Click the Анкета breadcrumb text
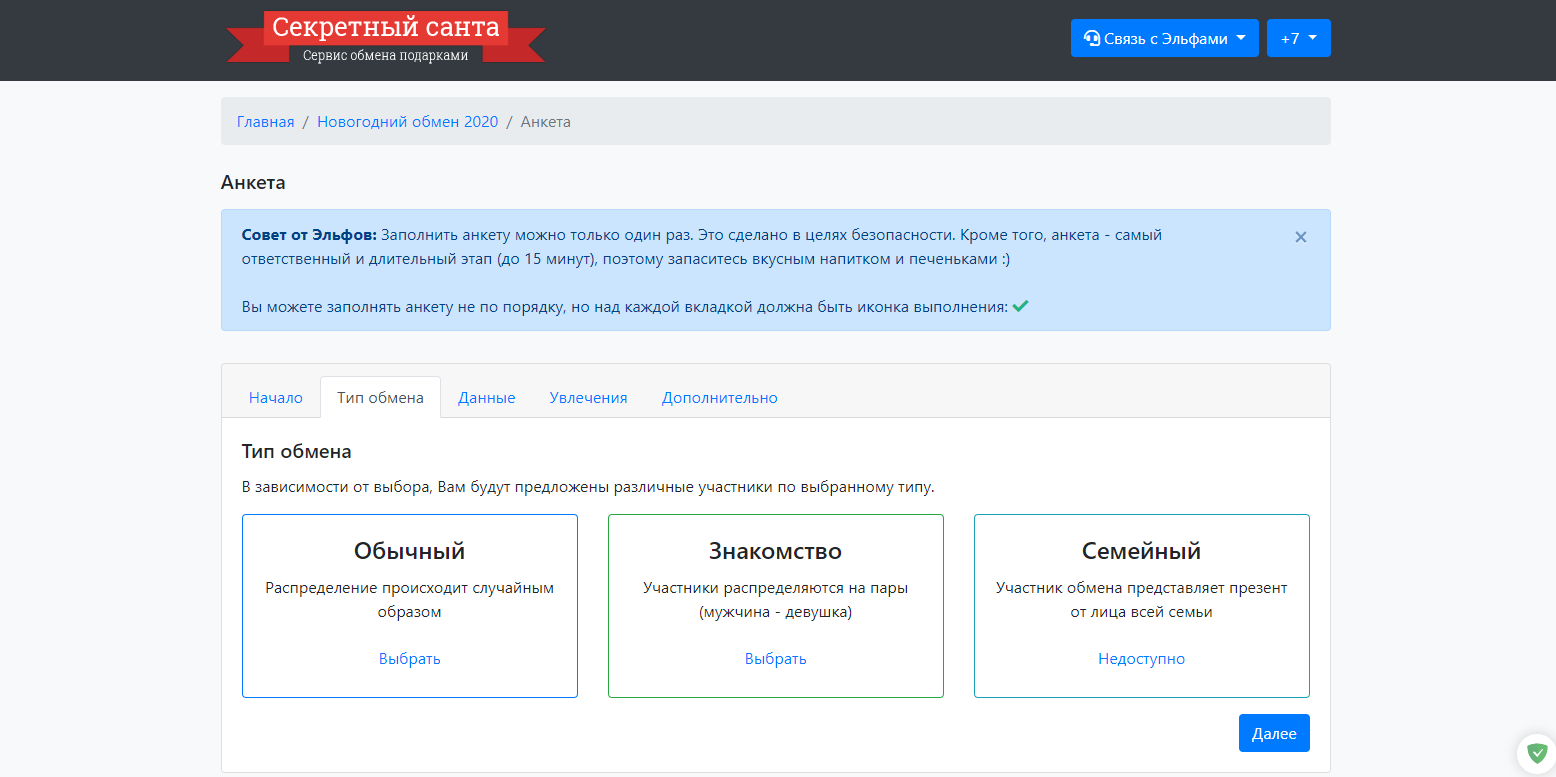 (x=546, y=121)
